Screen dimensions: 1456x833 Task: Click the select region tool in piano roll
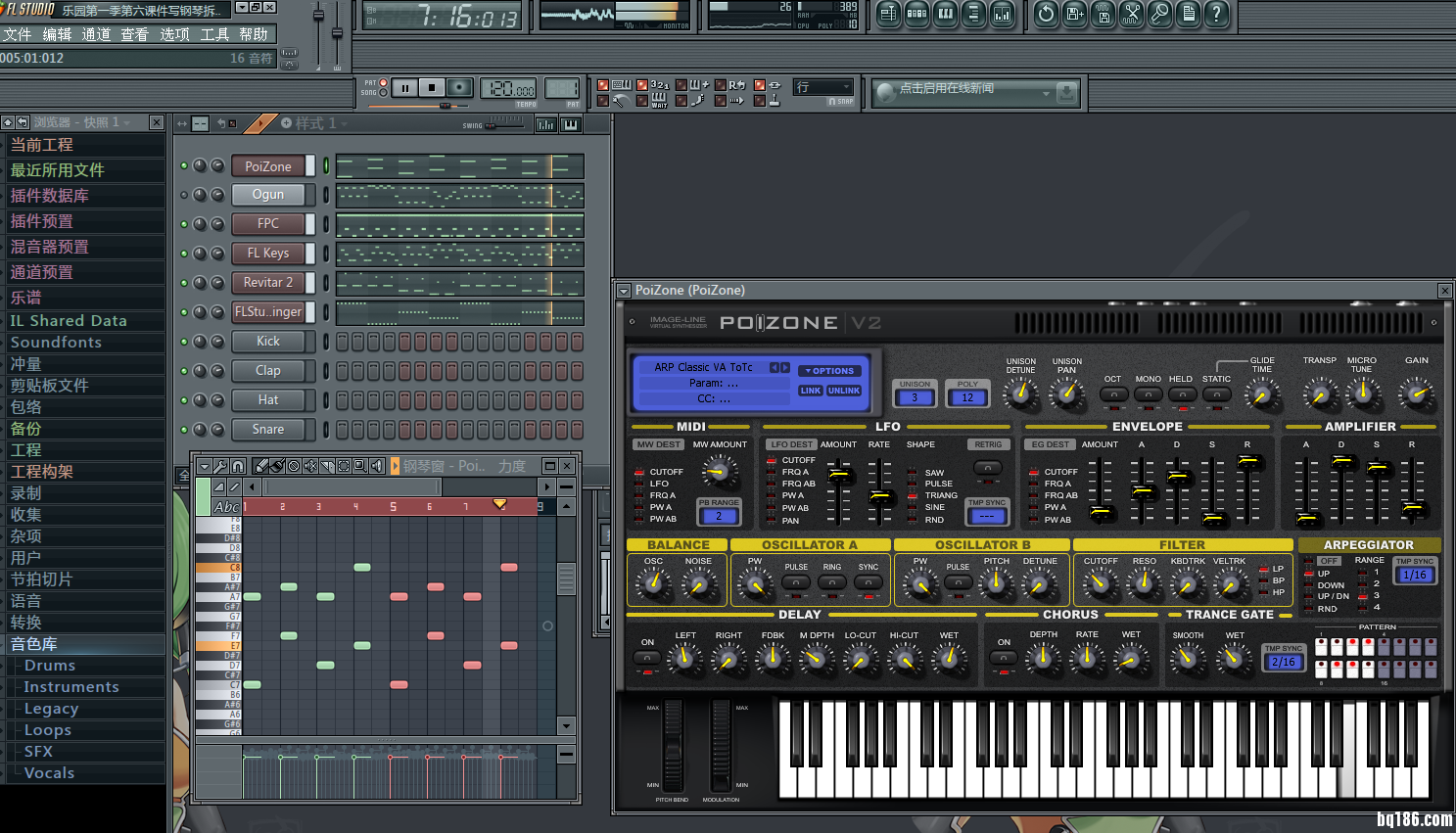(x=344, y=466)
